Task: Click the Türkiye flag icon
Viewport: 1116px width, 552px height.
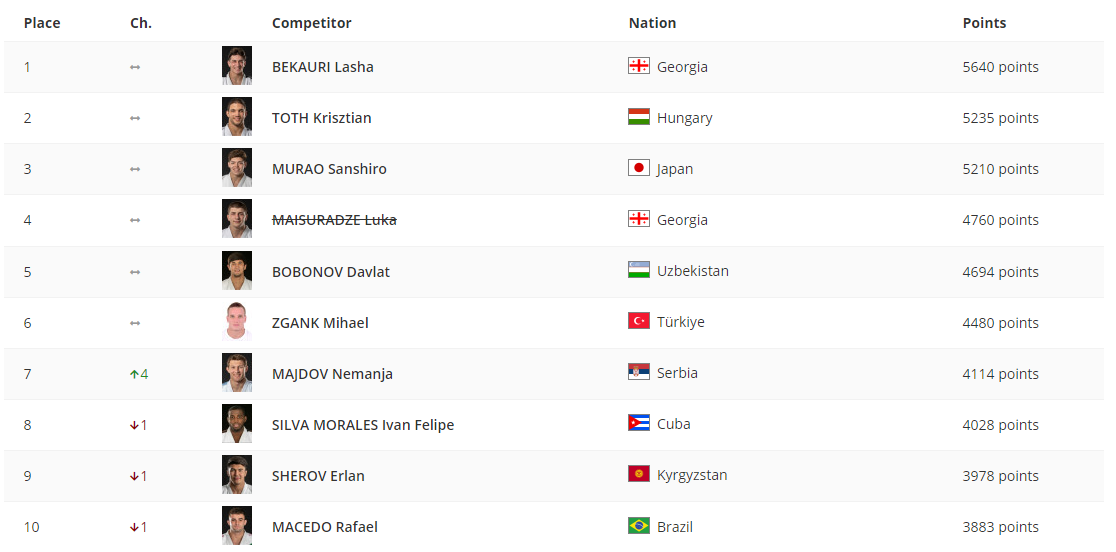Action: [638, 321]
